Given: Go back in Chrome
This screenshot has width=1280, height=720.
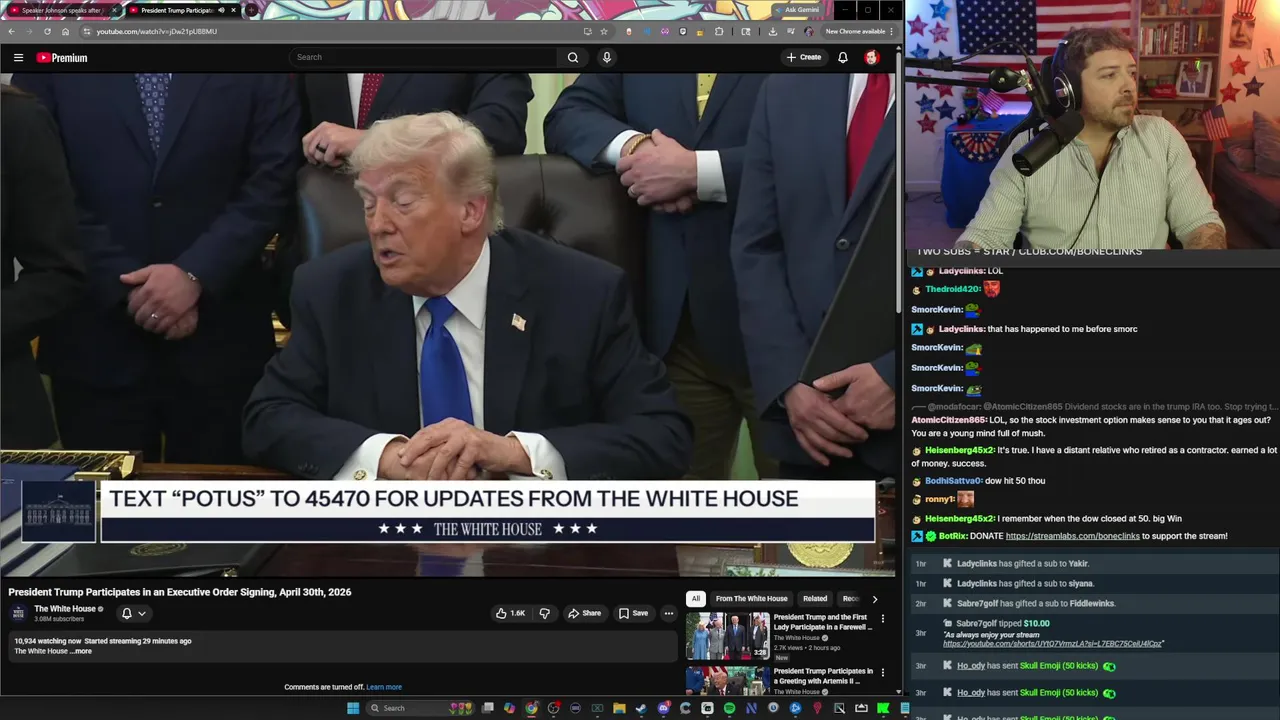Looking at the screenshot, I should [x=12, y=31].
